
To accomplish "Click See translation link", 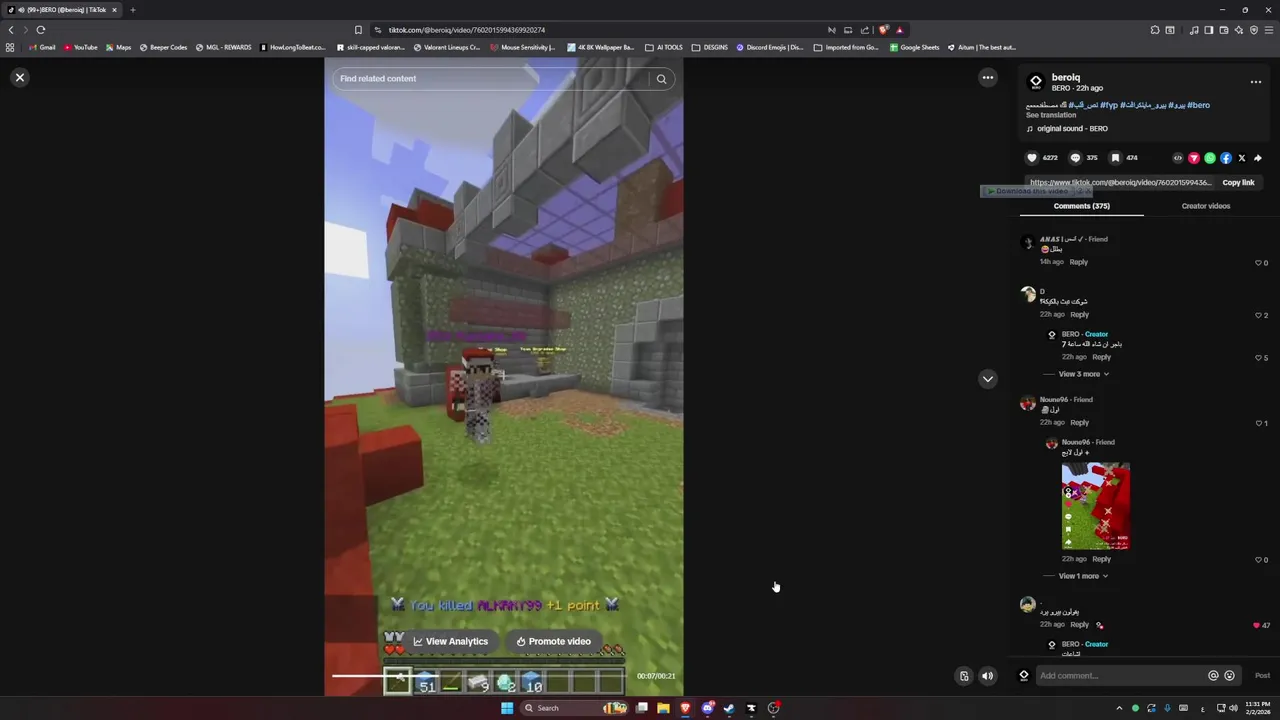I will click(1050, 115).
